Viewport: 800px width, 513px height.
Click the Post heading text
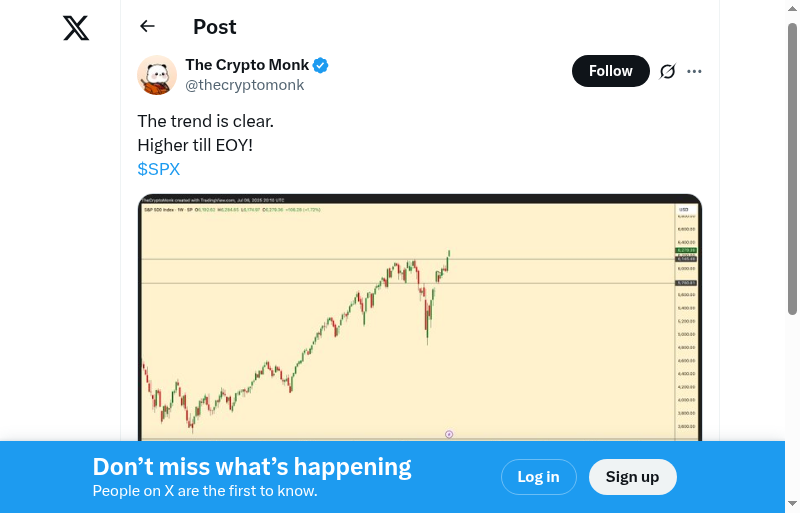215,27
